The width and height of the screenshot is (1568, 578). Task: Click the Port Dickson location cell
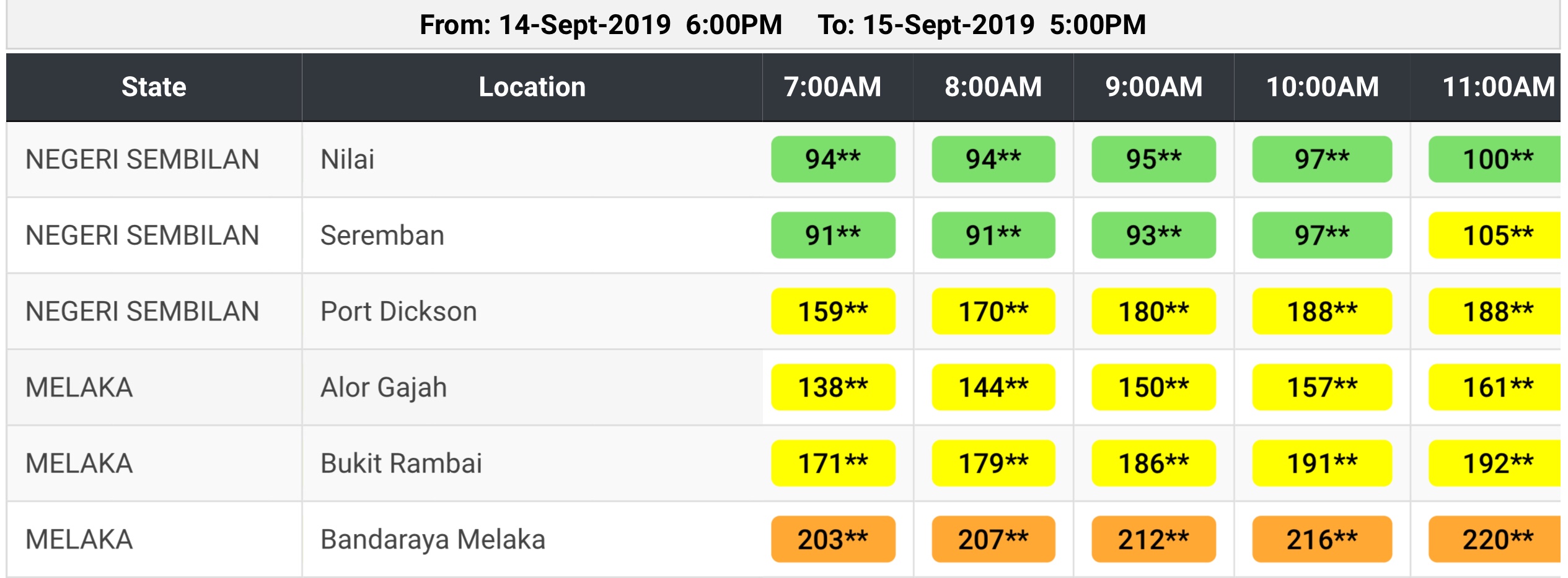coord(399,311)
